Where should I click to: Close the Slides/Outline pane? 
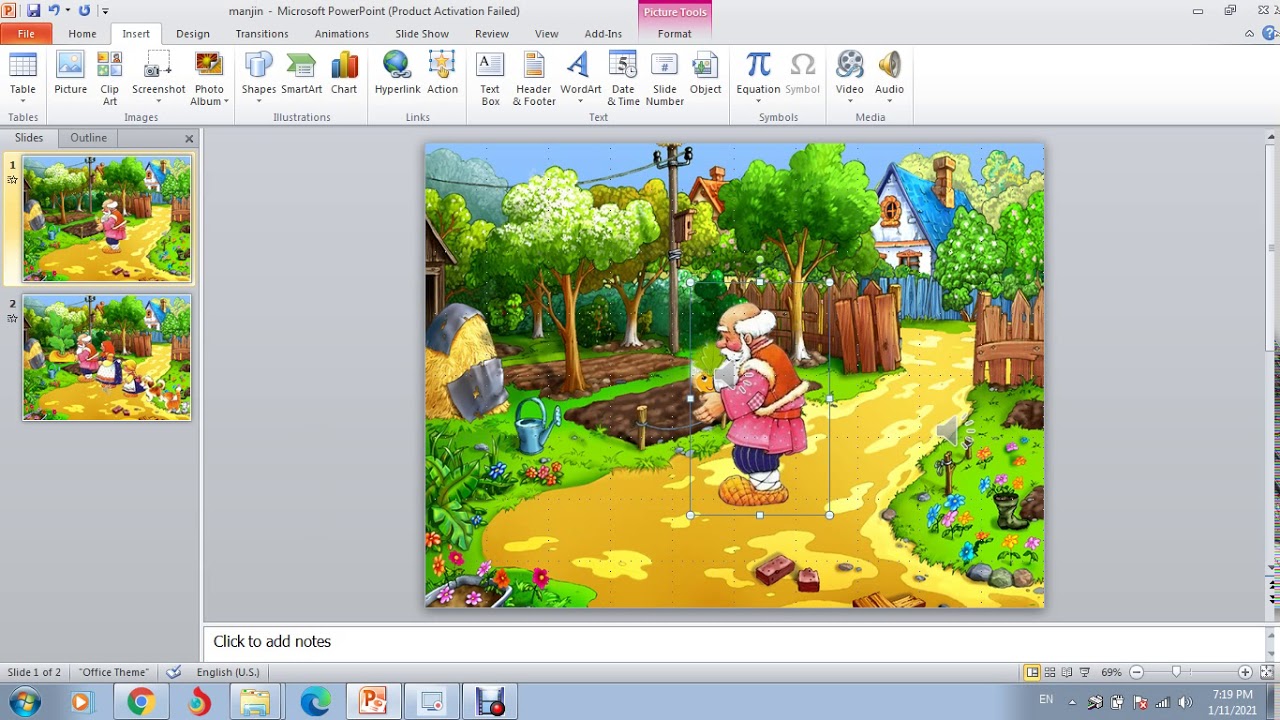click(189, 139)
